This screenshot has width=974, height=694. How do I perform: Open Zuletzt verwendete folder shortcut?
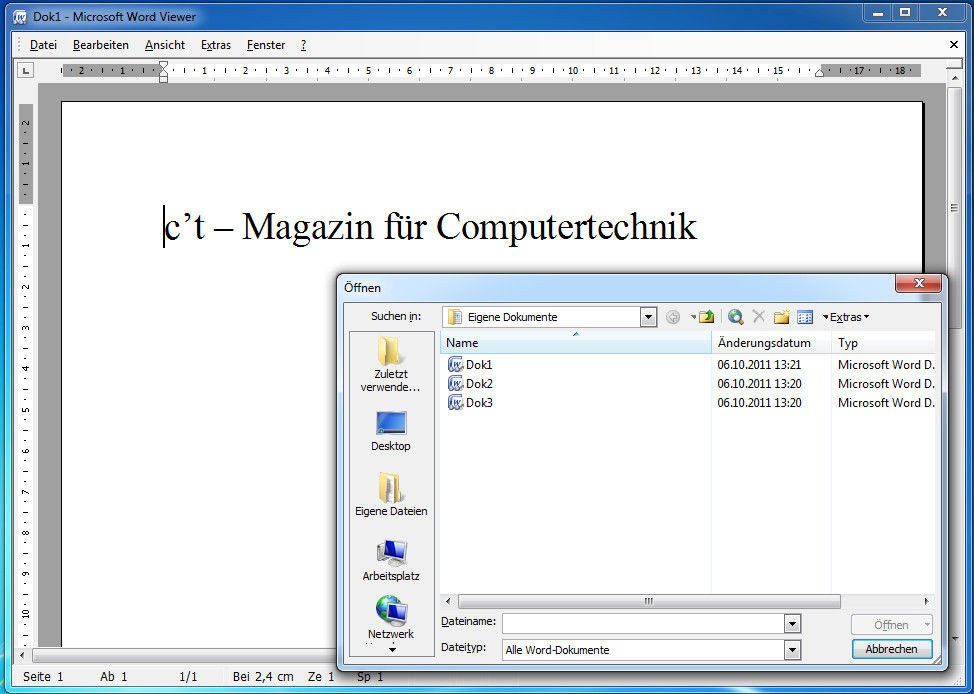click(x=391, y=364)
